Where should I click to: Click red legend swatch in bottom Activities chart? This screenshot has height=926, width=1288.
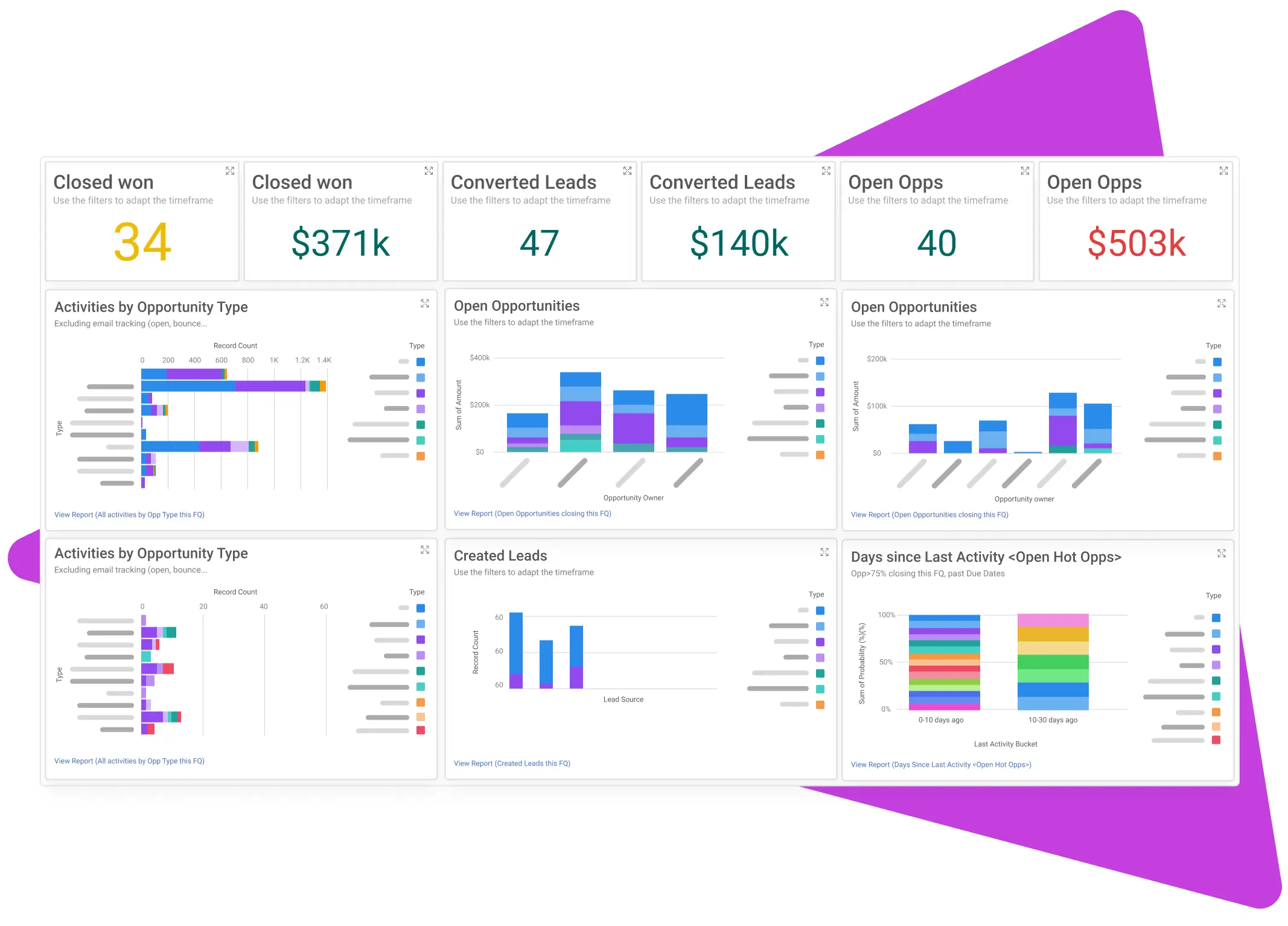(x=421, y=730)
